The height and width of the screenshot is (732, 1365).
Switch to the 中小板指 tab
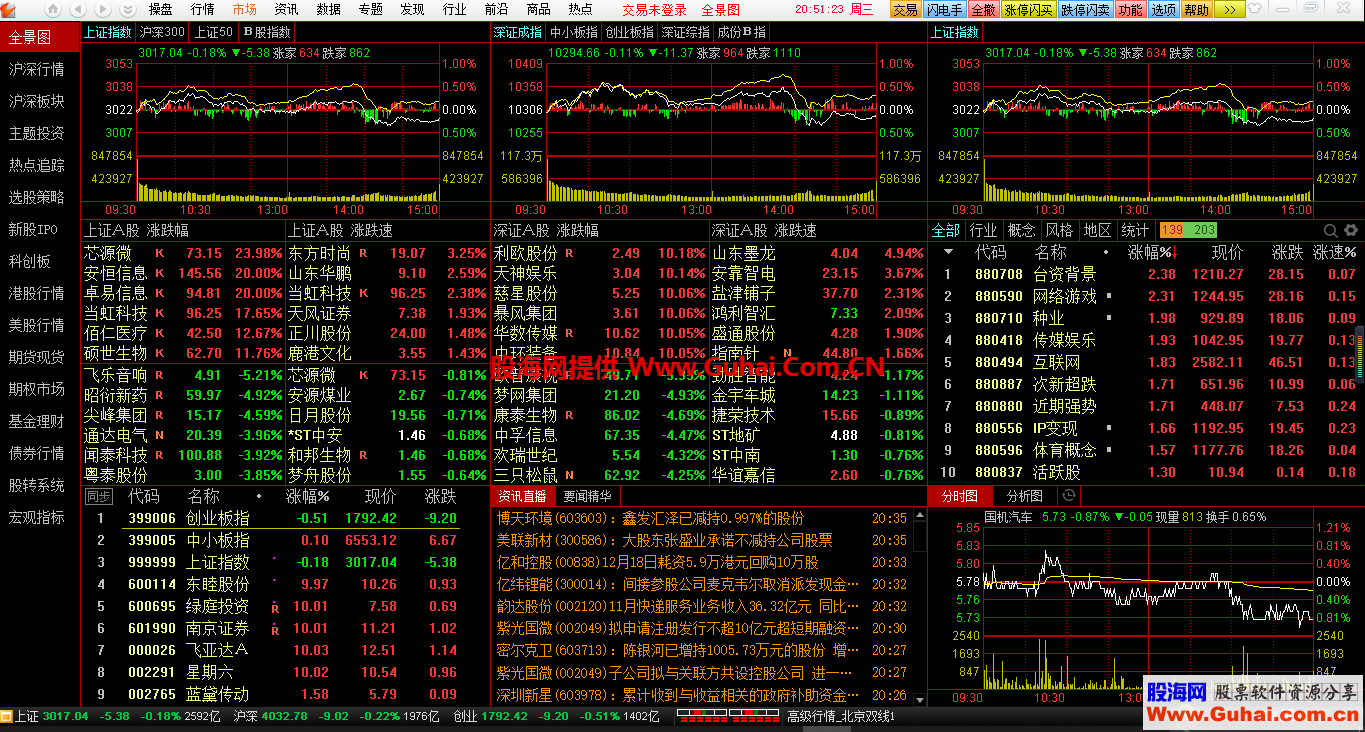[574, 31]
